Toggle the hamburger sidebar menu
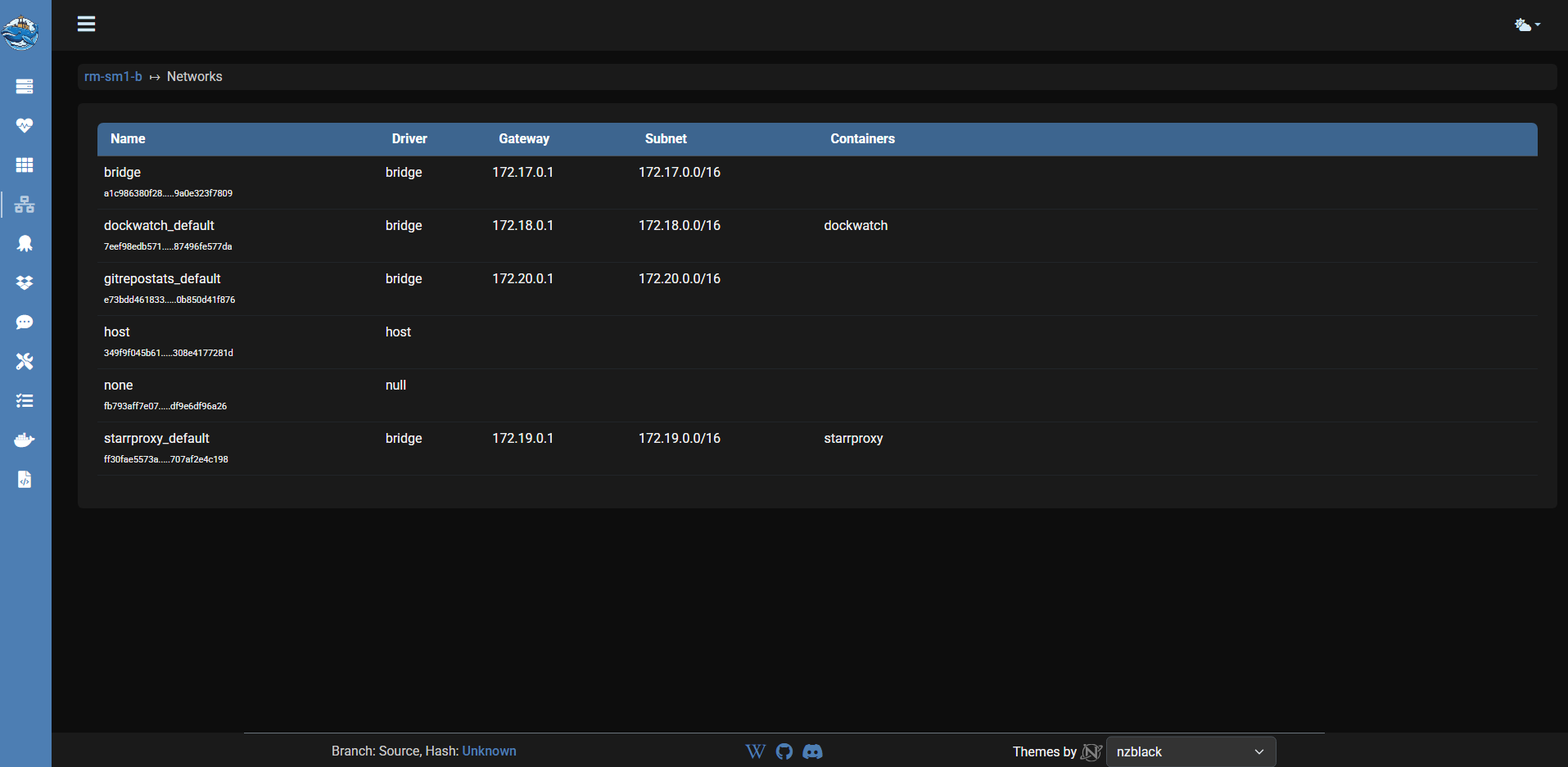This screenshot has height=767, width=1568. pyautogui.click(x=86, y=24)
